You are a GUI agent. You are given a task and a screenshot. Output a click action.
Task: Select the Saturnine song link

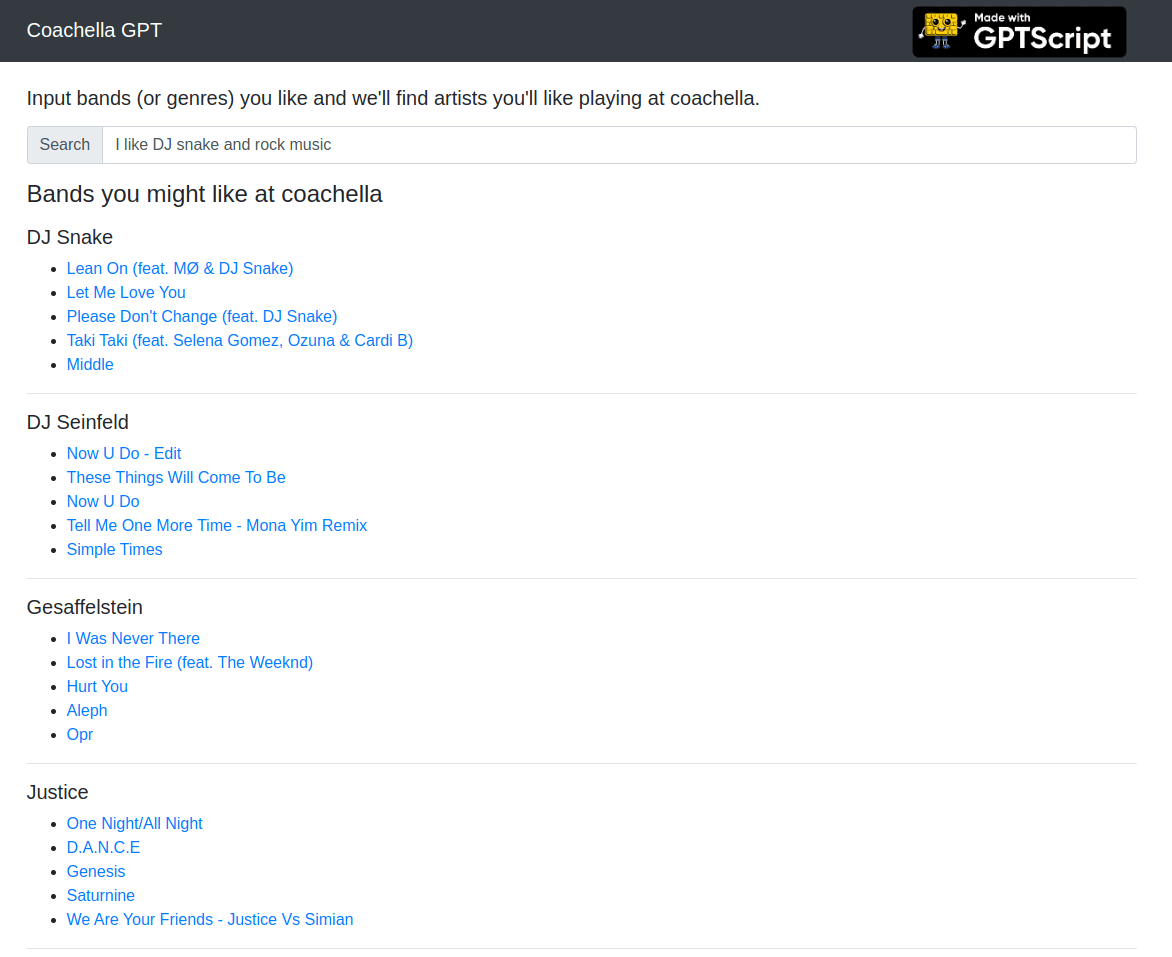click(x=101, y=894)
